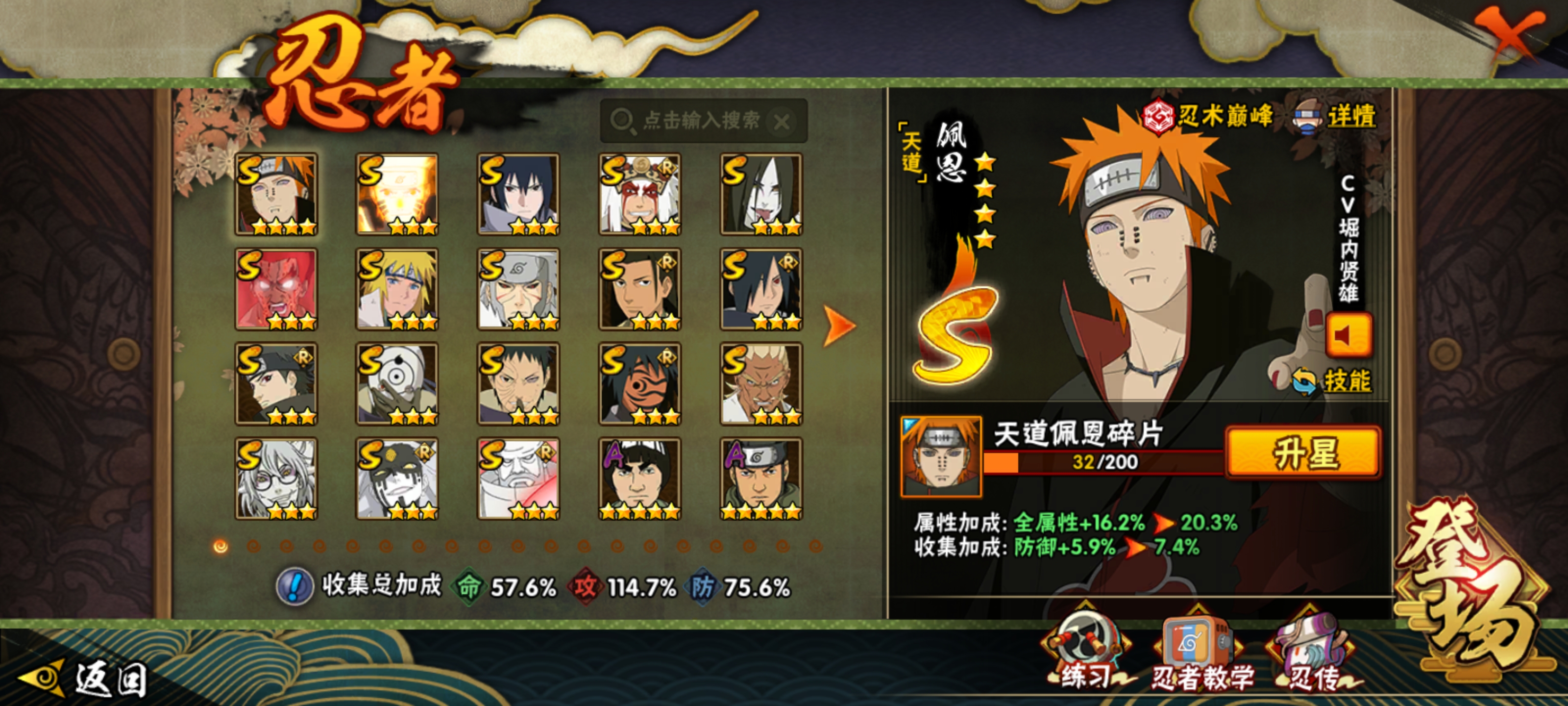This screenshot has width=1568, height=706.
Task: Play the CV voice speaker icon
Action: (1348, 335)
